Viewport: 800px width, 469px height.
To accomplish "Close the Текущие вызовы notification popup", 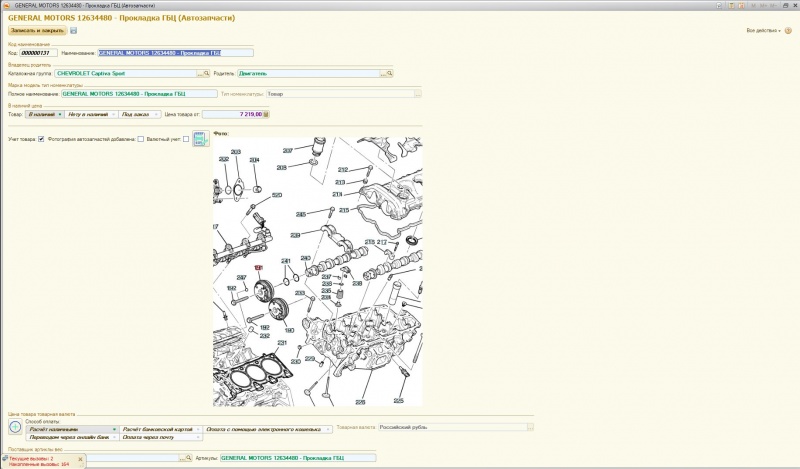I will pos(80,459).
